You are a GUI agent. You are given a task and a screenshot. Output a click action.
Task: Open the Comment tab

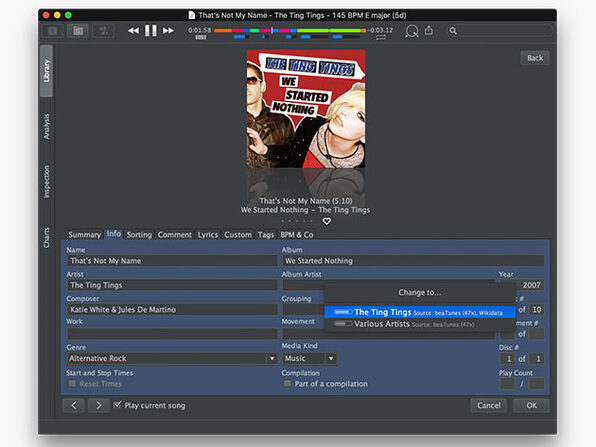click(x=175, y=235)
